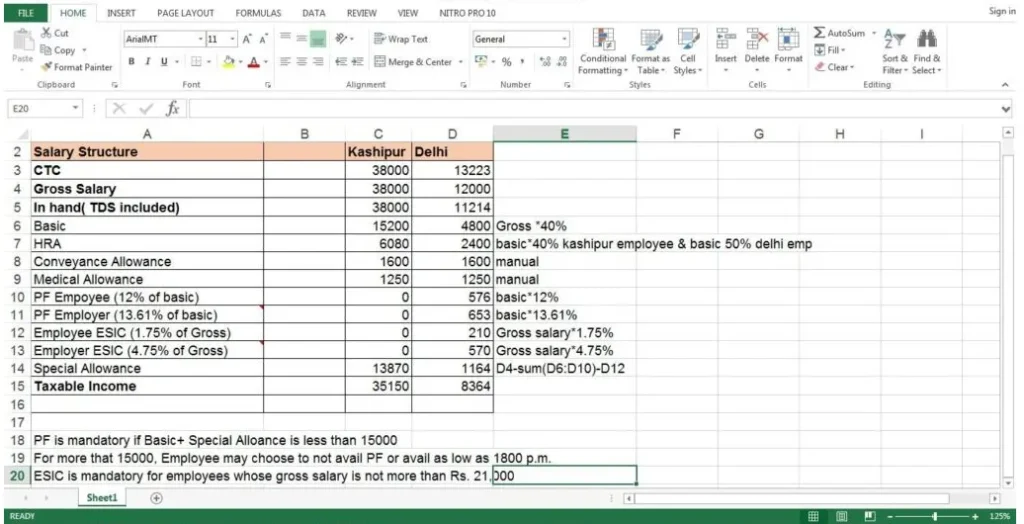
Task: Toggle Bold formatting
Action: click(x=131, y=61)
